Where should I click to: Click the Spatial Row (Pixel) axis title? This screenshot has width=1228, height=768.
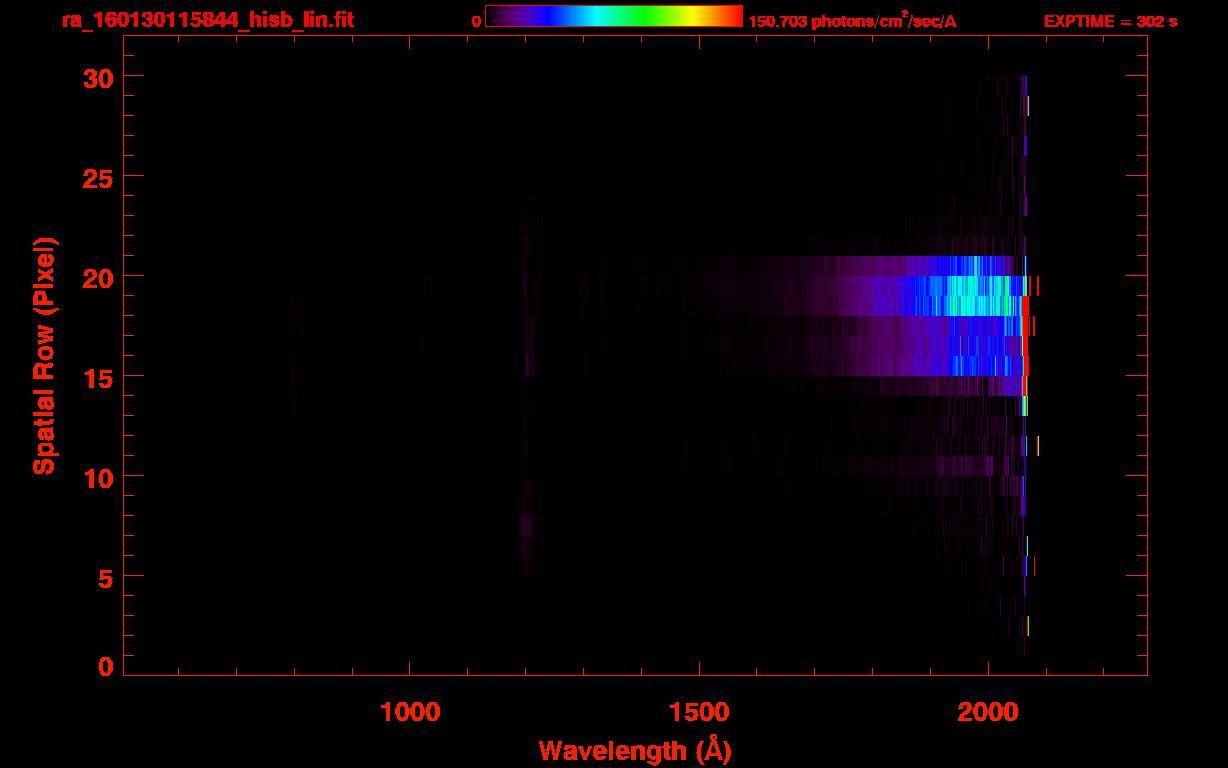(x=44, y=355)
